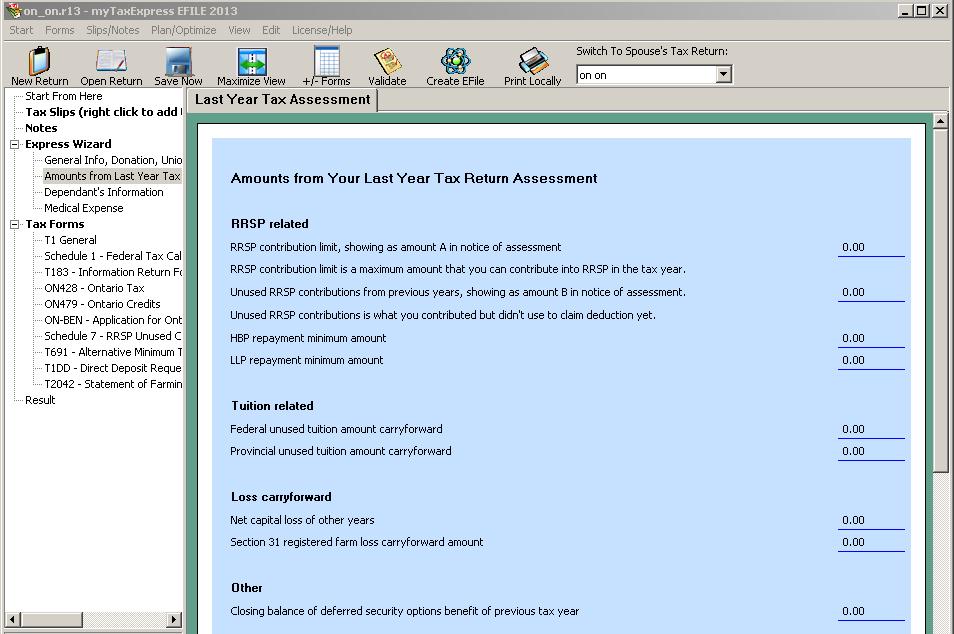Click the tree panel's scroll left arrow
The height and width of the screenshot is (634, 954).
pyautogui.click(x=12, y=619)
